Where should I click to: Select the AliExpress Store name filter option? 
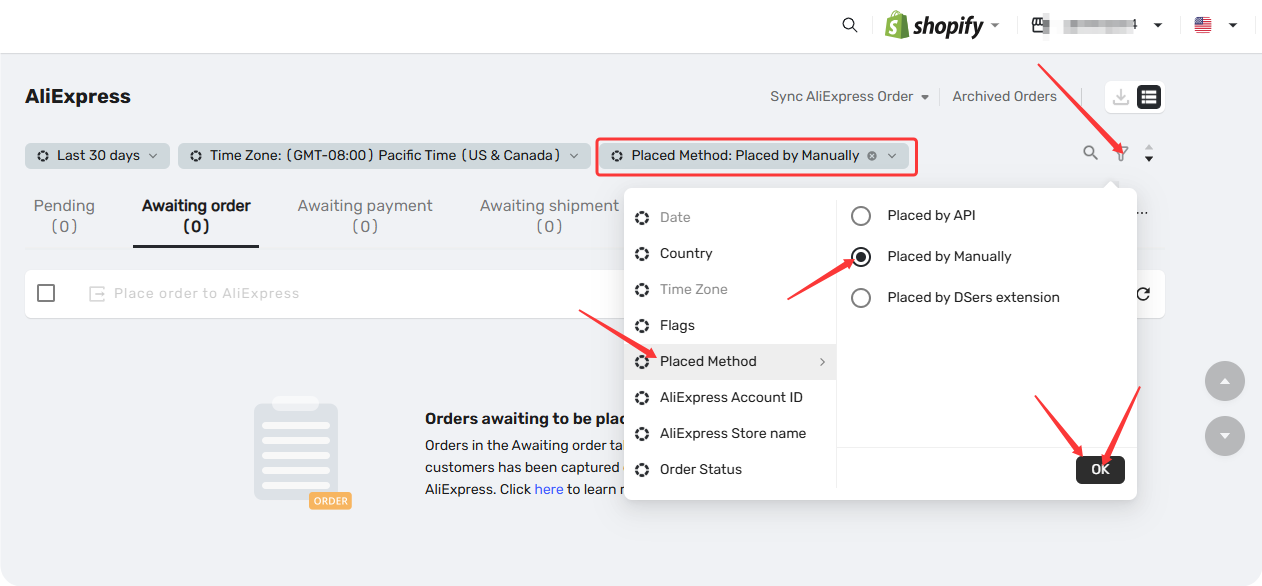730,433
